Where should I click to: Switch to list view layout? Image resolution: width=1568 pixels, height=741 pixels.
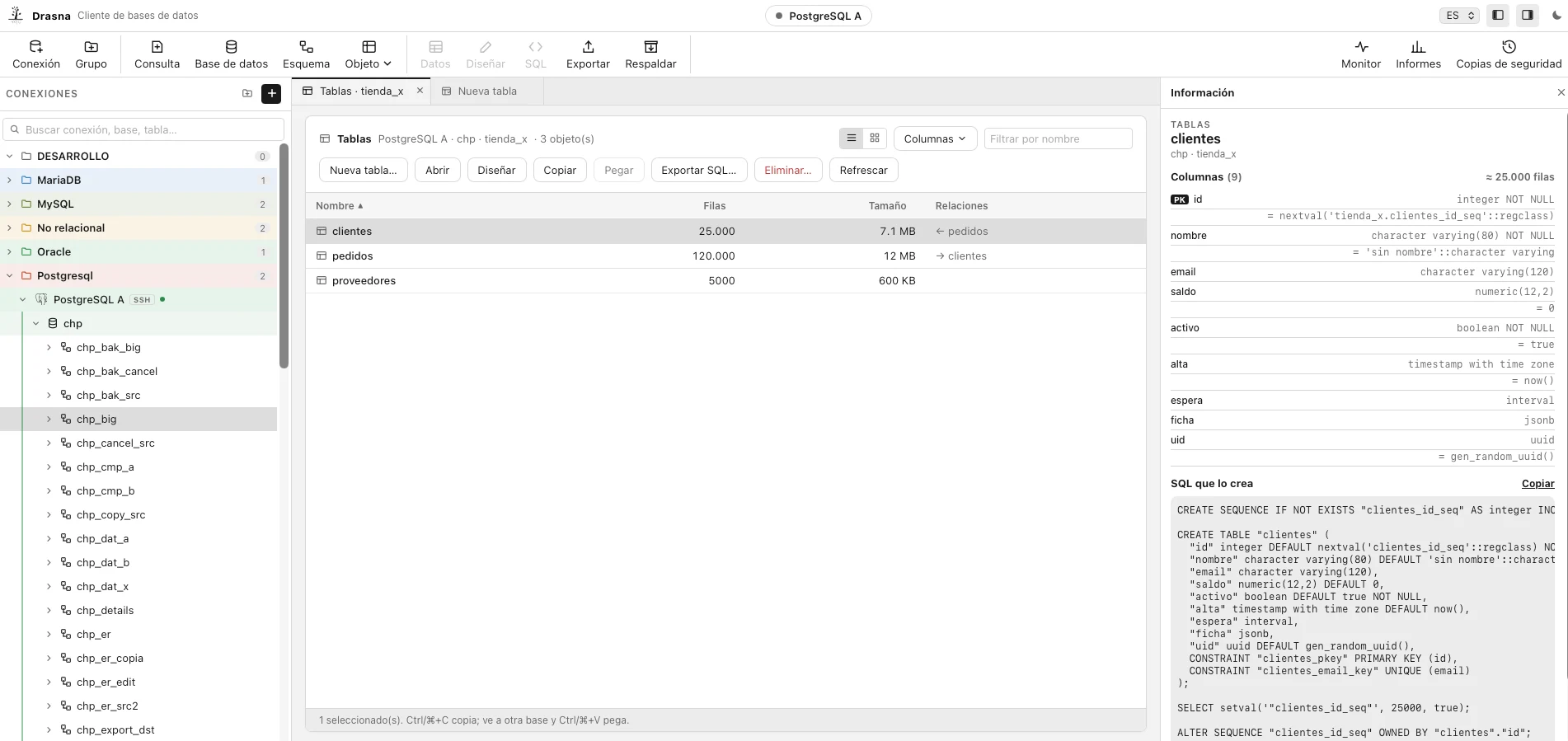pyautogui.click(x=852, y=138)
